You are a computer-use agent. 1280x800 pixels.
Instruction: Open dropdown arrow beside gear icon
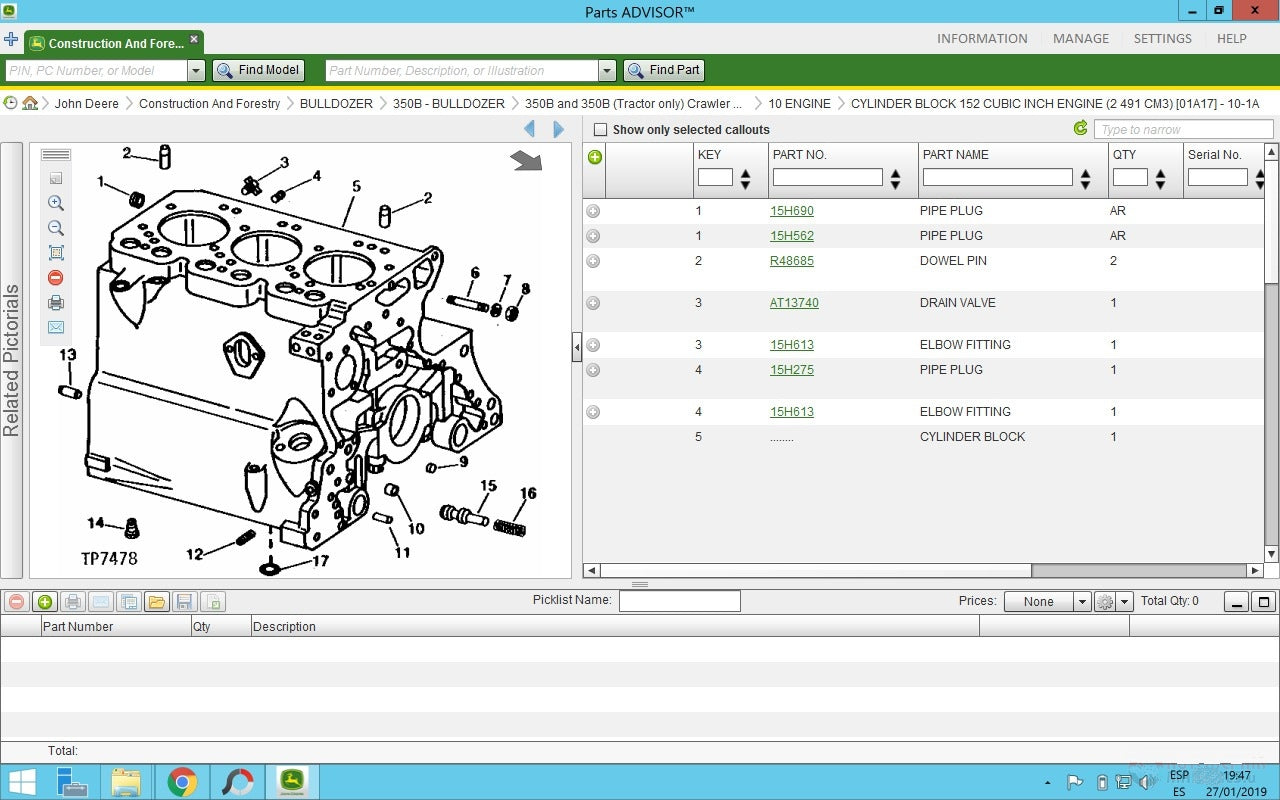1125,602
